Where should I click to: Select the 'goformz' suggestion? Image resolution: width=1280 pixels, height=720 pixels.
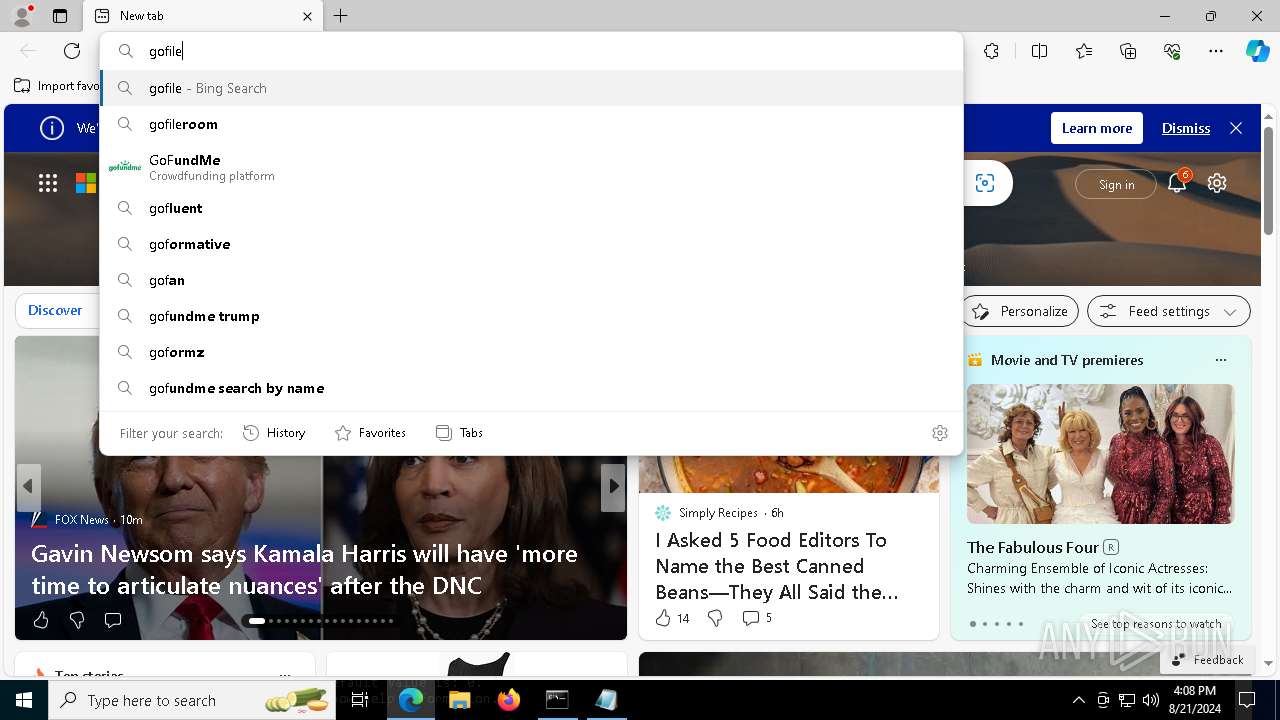pos(531,352)
